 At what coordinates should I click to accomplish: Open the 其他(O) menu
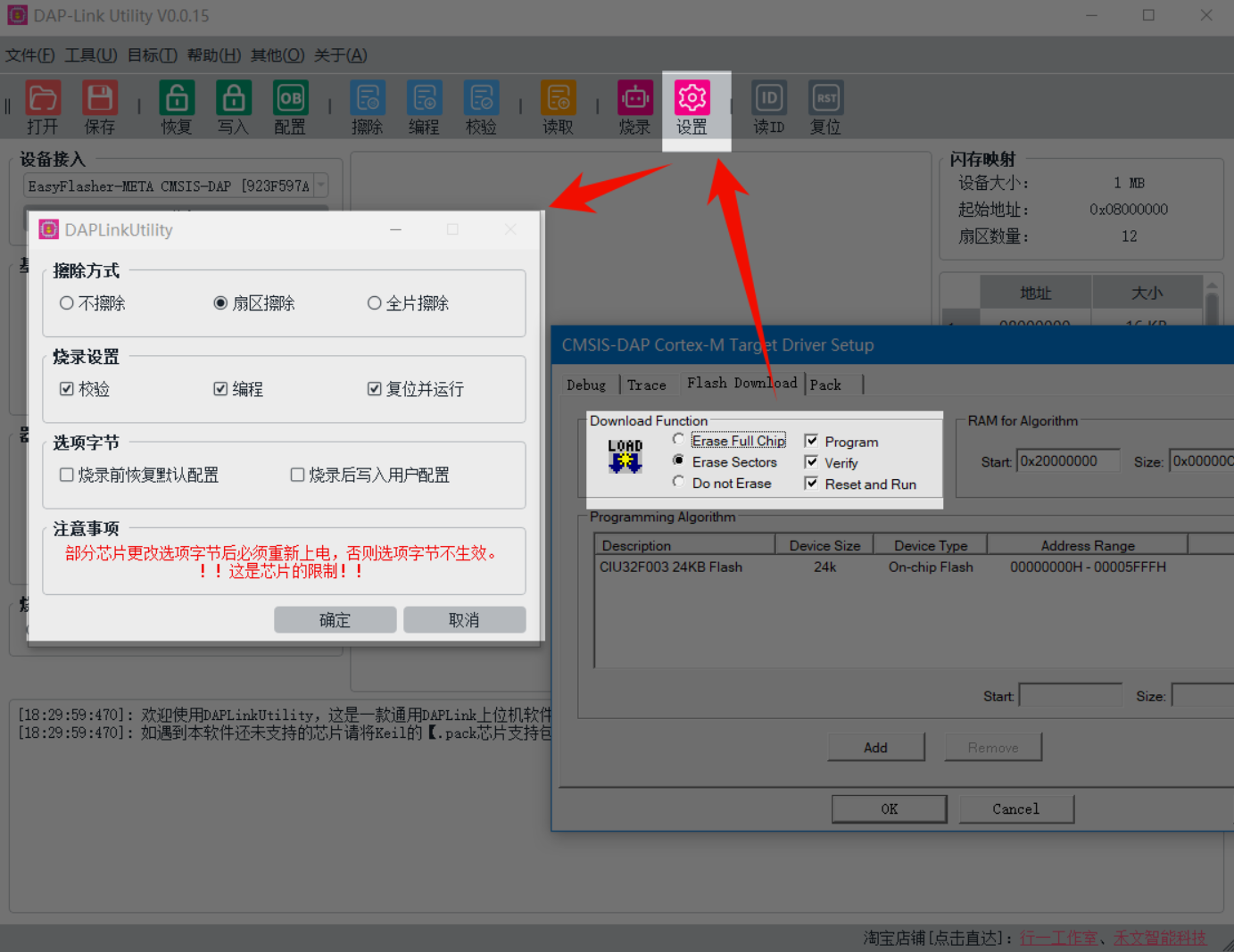coord(277,55)
